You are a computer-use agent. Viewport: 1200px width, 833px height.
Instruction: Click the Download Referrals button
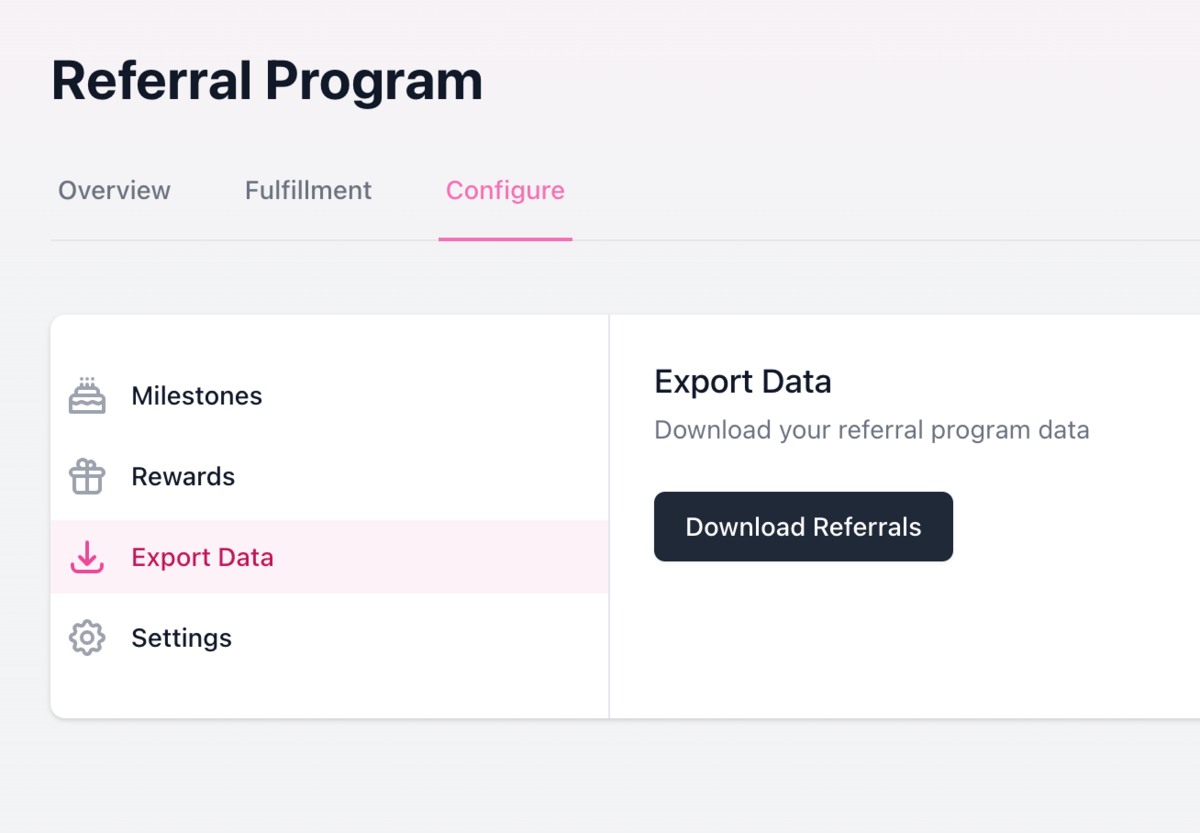[803, 526]
